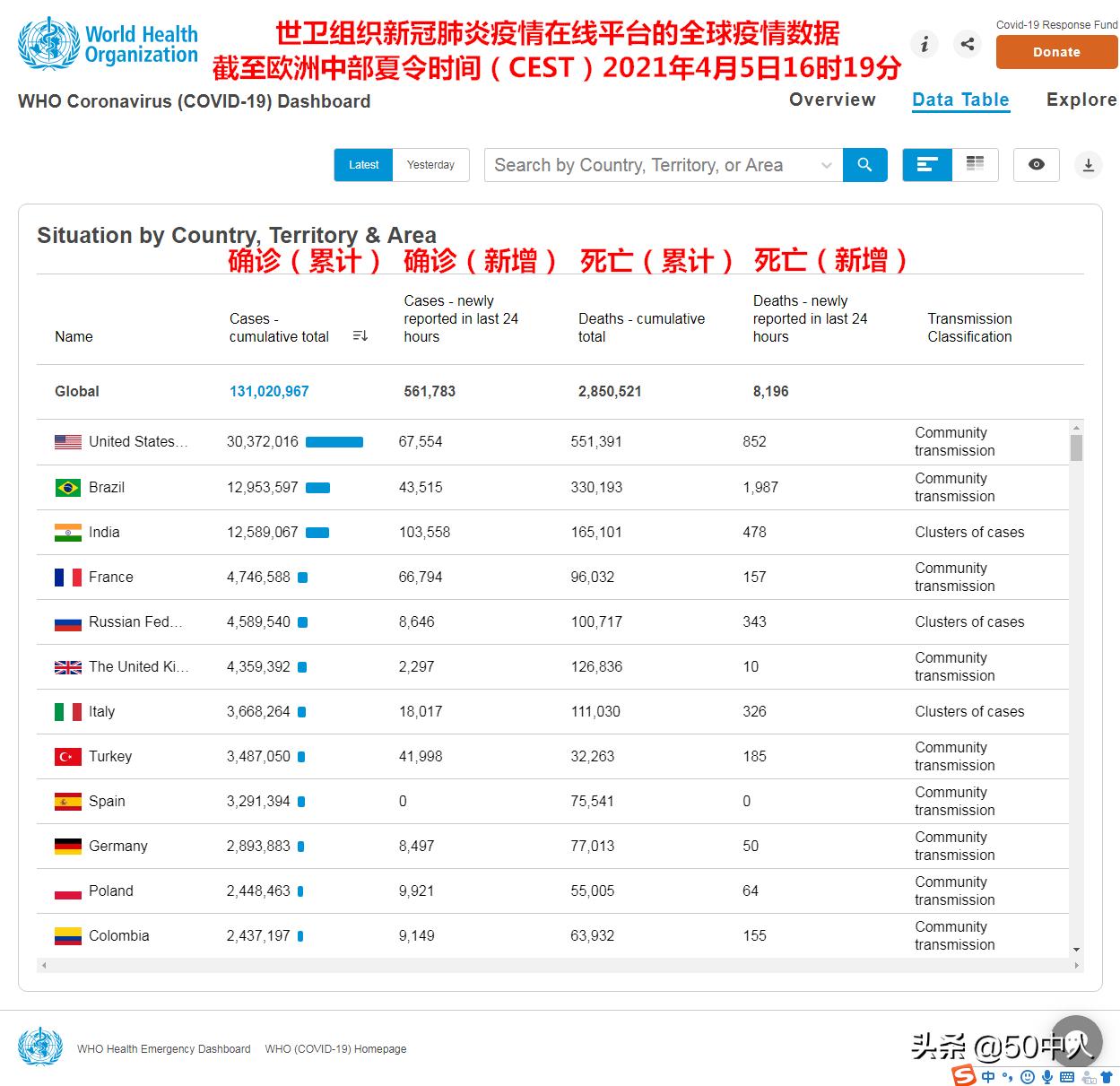This screenshot has width=1120, height=1086.
Task: Click the Italy flag icon
Action: (68, 711)
